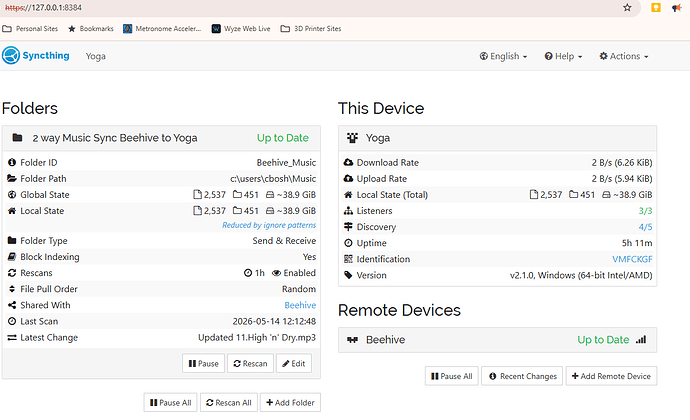Click Updated 11.High 'n' Dry.mp3 text
Viewport: 690px width, 420px height.
coord(257,338)
